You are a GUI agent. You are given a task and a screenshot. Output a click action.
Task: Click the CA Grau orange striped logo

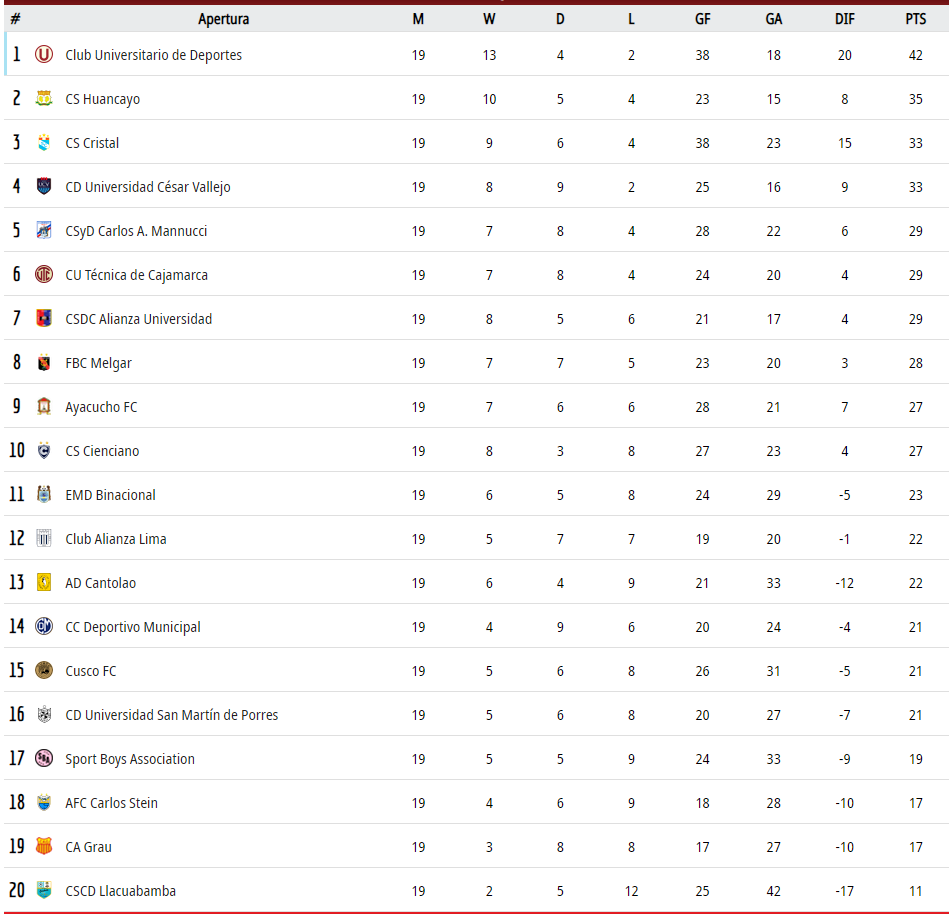44,847
